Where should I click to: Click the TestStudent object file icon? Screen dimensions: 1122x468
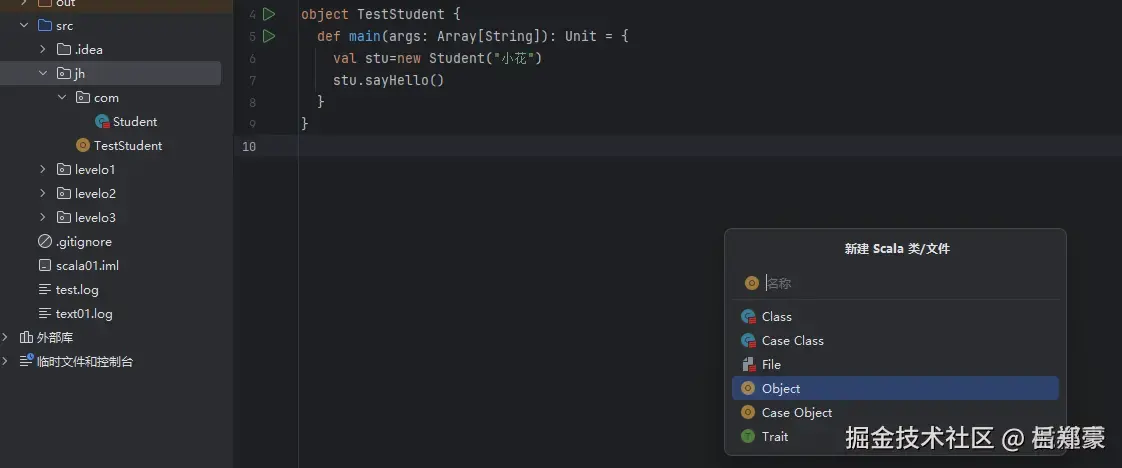click(83, 145)
